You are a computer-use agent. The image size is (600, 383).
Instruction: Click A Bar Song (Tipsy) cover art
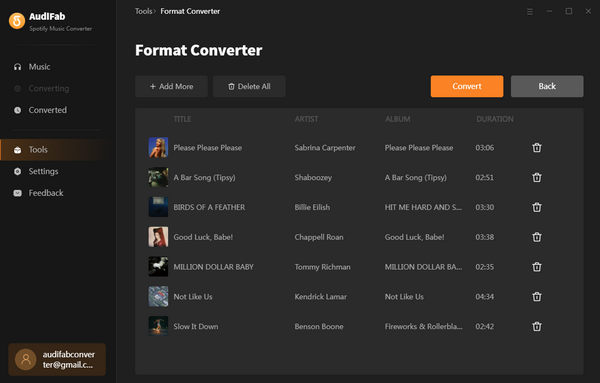[158, 178]
